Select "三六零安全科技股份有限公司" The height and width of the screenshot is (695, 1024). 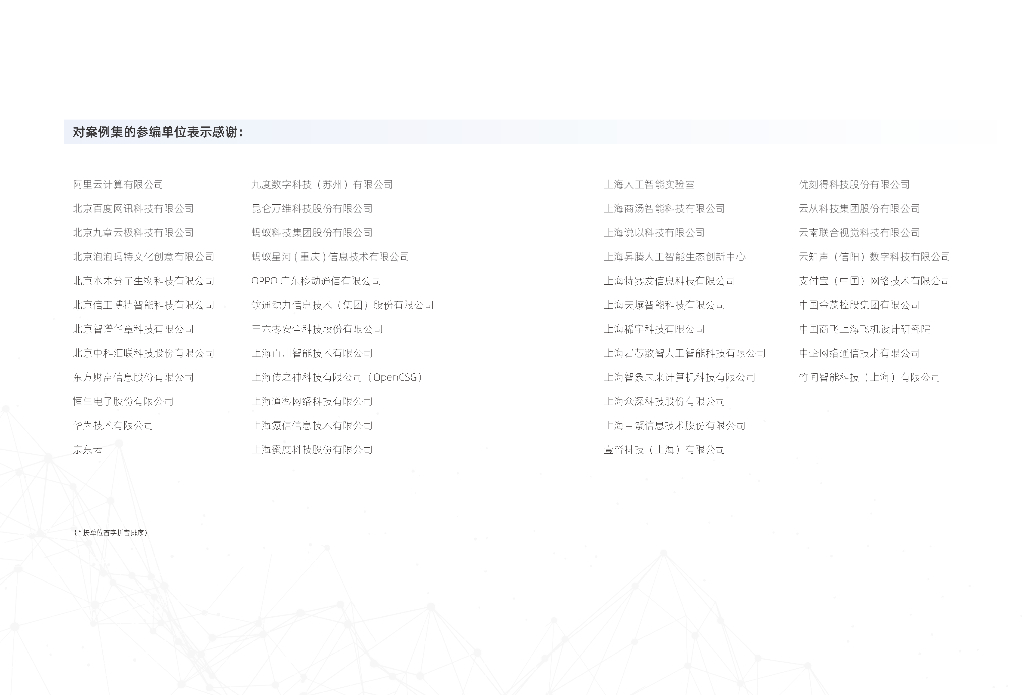click(317, 329)
